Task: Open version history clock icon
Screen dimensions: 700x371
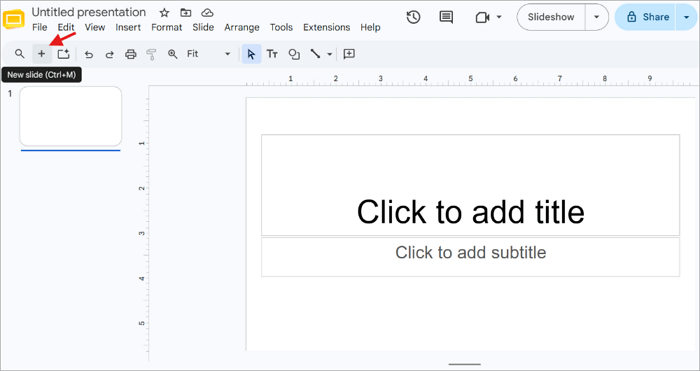Action: coord(413,17)
